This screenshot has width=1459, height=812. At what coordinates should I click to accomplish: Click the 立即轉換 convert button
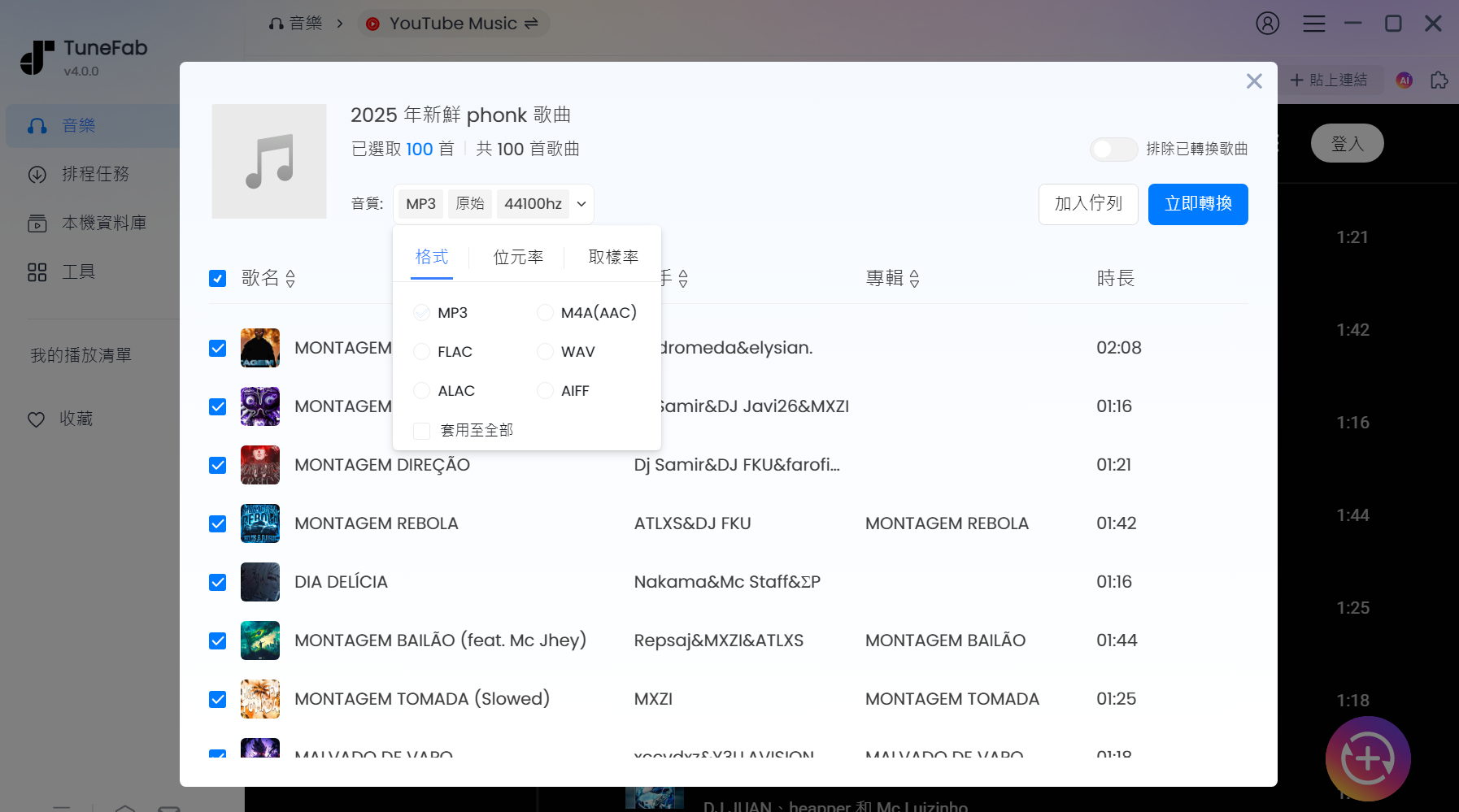(1198, 204)
